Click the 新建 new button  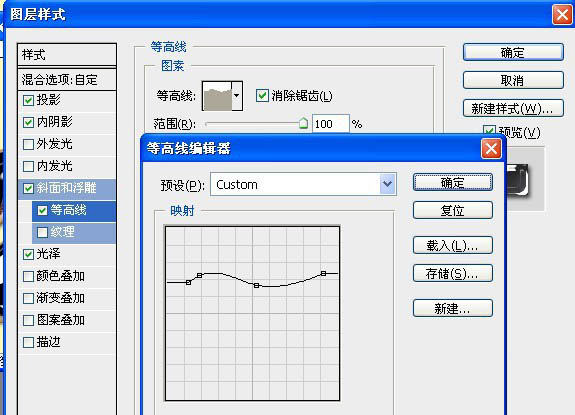(x=453, y=308)
